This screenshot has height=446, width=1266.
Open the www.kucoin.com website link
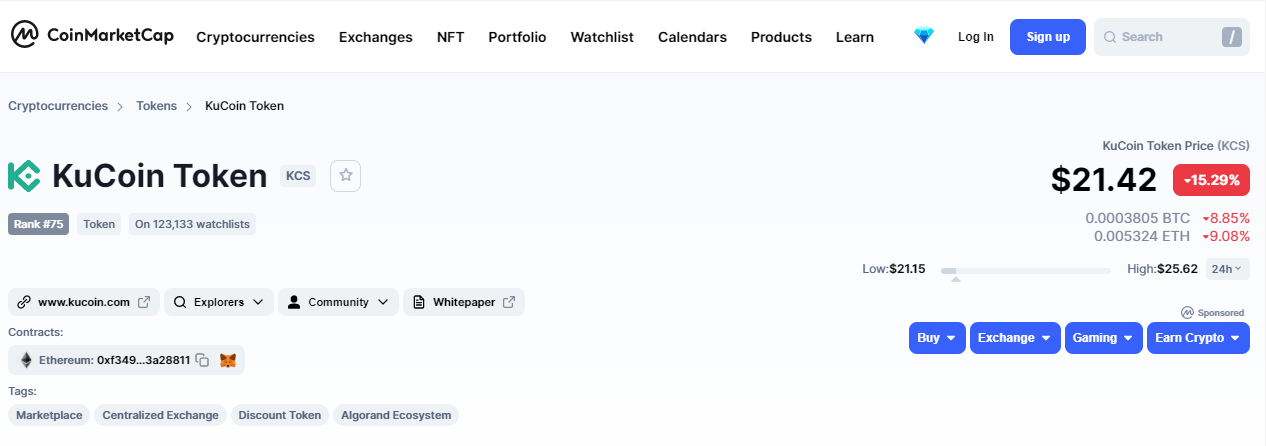tap(84, 302)
